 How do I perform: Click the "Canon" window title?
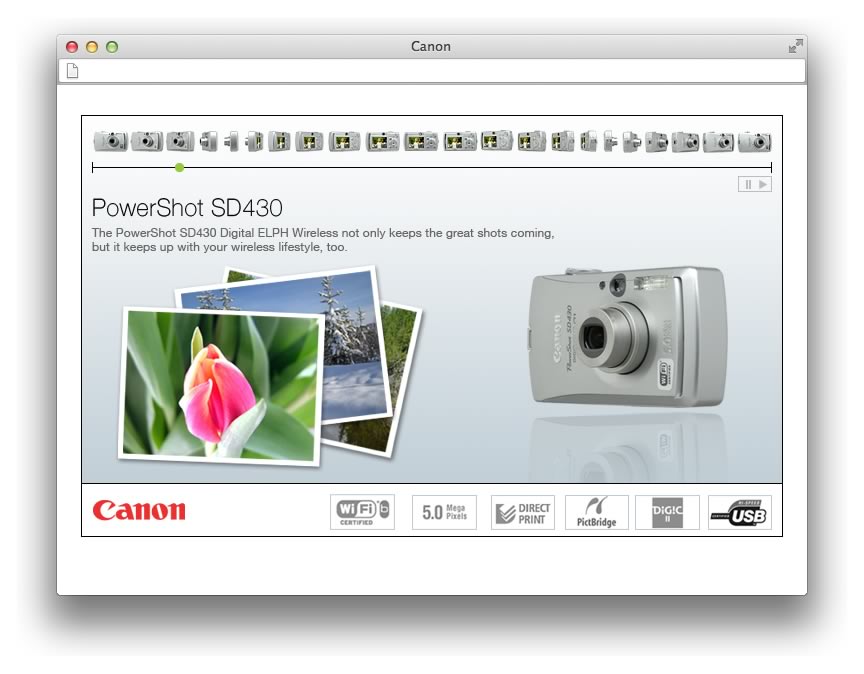[431, 46]
